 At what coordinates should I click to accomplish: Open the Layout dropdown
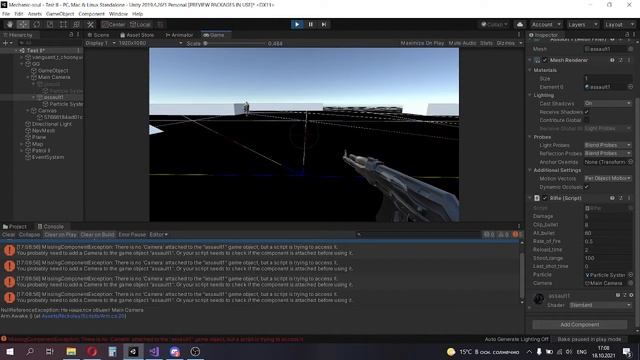pos(619,24)
